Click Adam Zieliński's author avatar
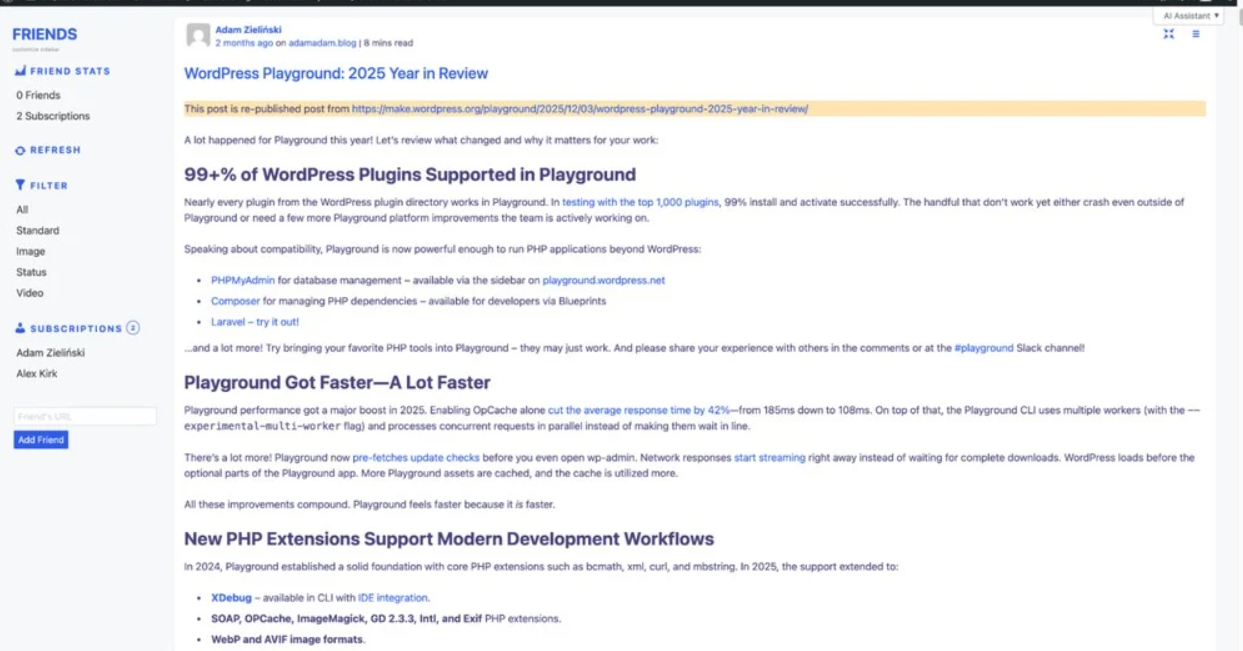 click(198, 36)
